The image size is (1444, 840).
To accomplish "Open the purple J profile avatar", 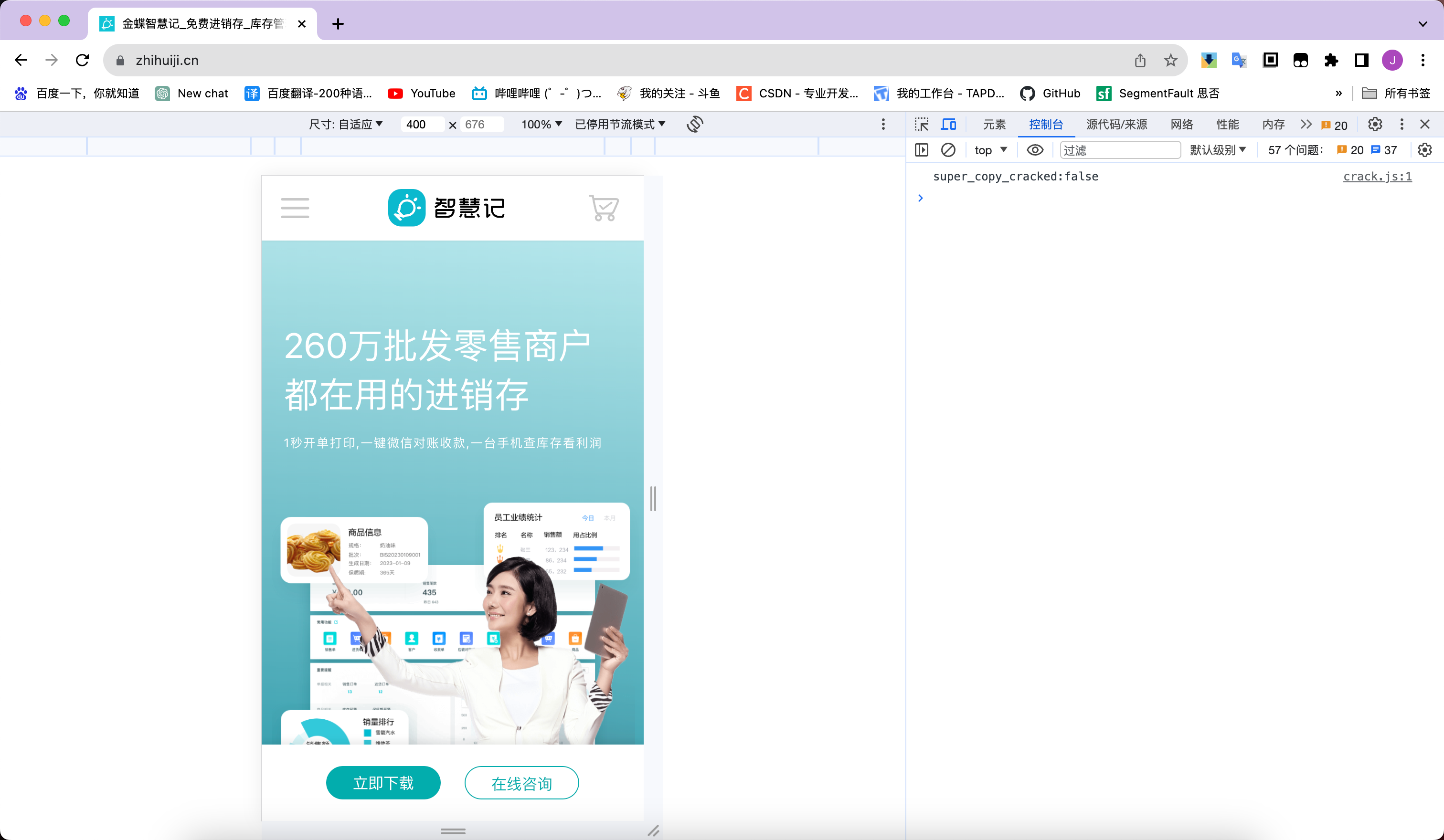I will point(1392,60).
